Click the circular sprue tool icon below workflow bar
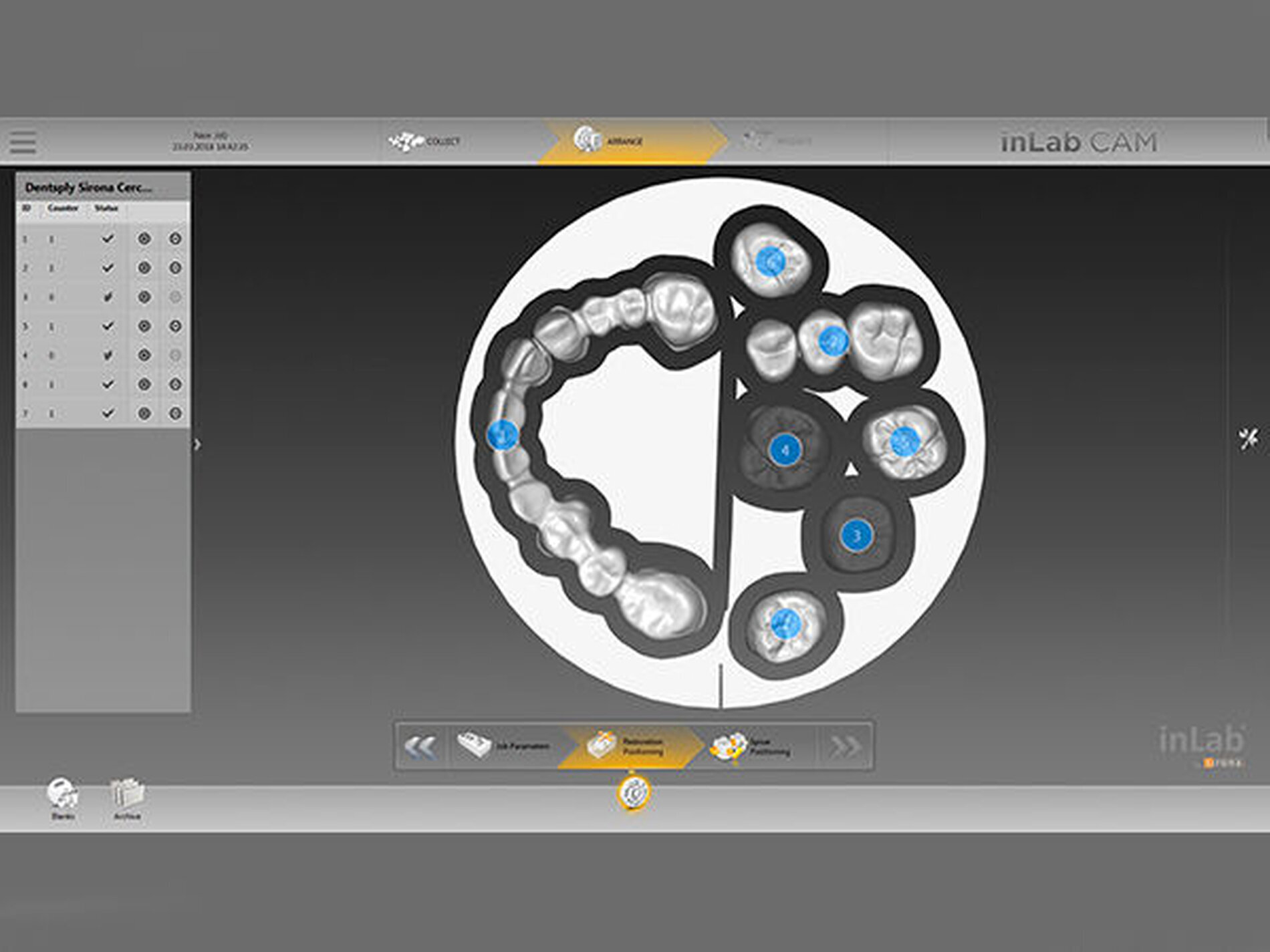Screen dimensions: 1270x952 634,794
